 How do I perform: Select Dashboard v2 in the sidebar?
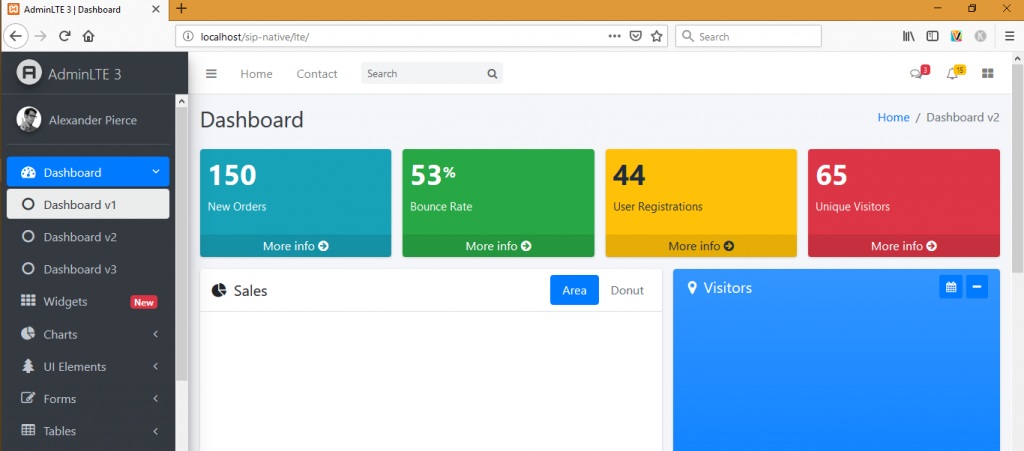click(80, 237)
